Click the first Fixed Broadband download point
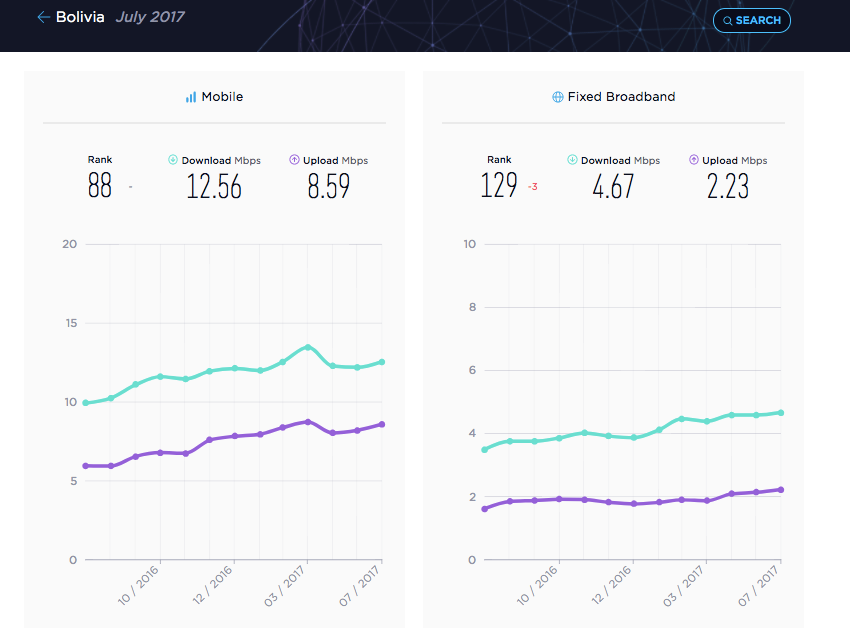850x630 pixels. pos(485,449)
